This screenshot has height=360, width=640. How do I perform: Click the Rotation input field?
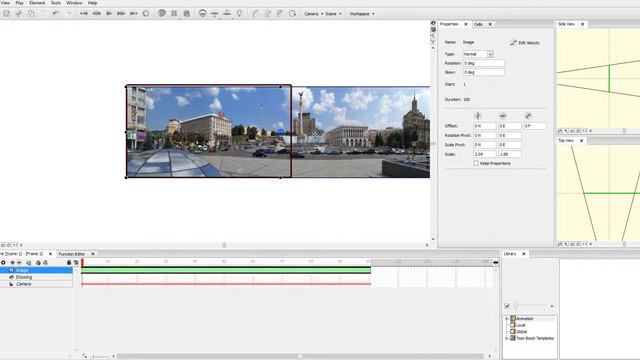(484, 63)
